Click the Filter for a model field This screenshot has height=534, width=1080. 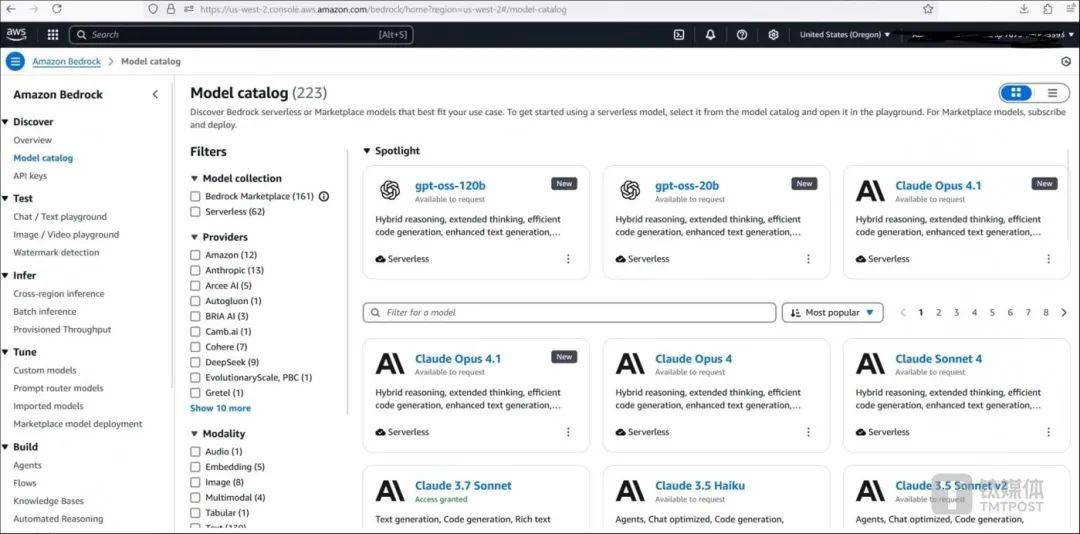click(570, 313)
